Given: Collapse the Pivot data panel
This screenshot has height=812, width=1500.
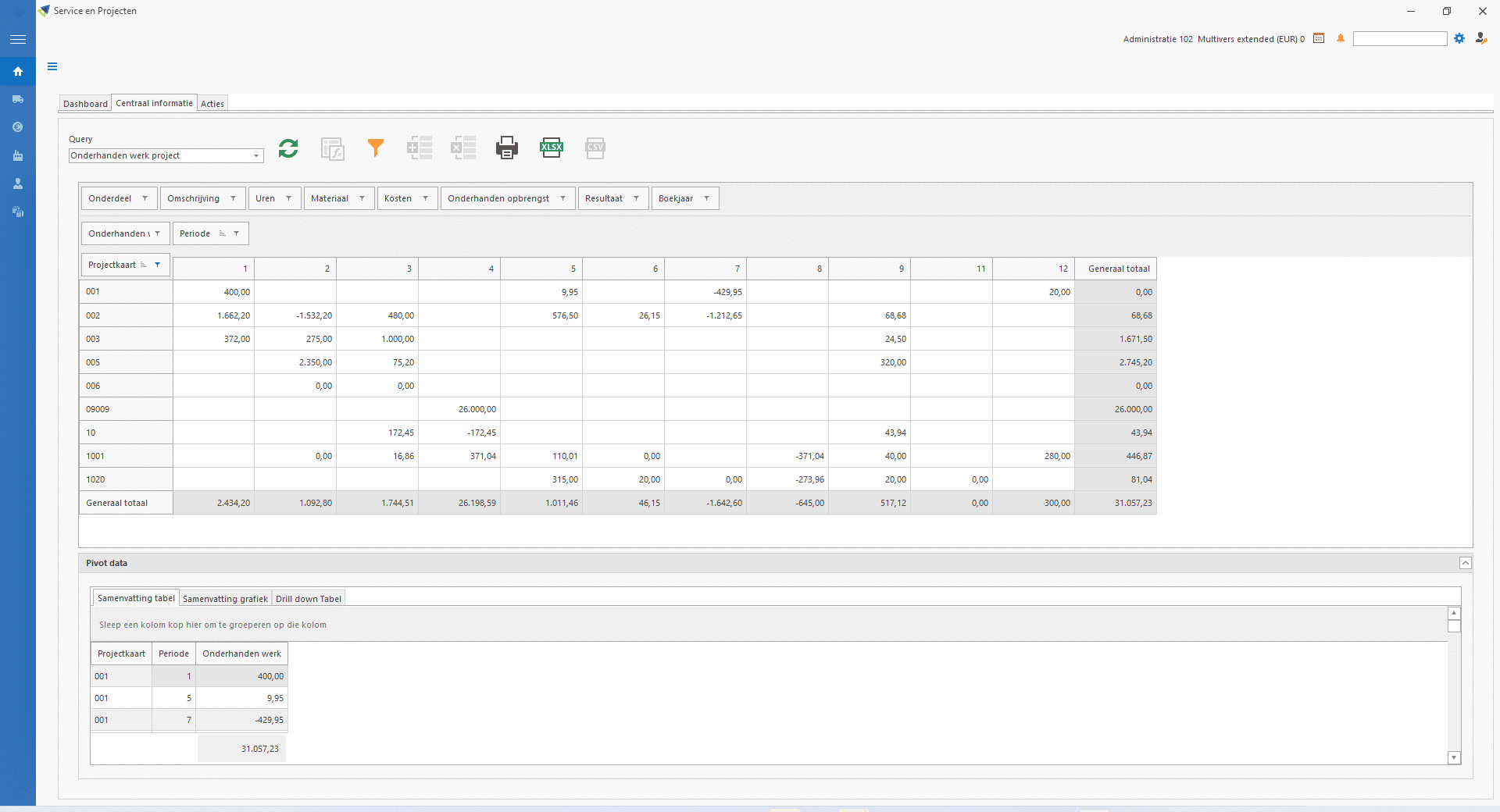Looking at the screenshot, I should [1465, 563].
